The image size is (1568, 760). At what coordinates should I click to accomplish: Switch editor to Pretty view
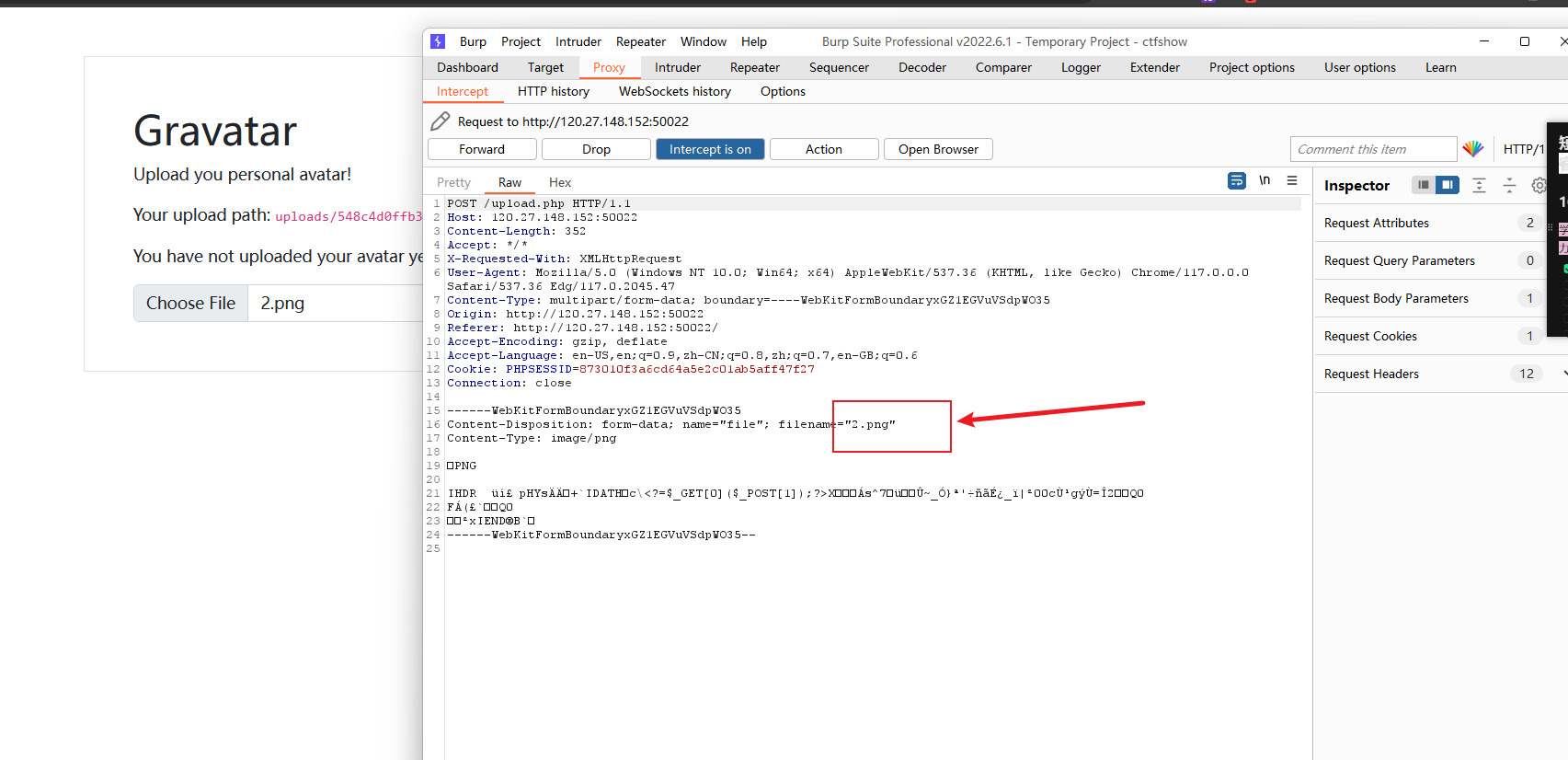tap(453, 182)
